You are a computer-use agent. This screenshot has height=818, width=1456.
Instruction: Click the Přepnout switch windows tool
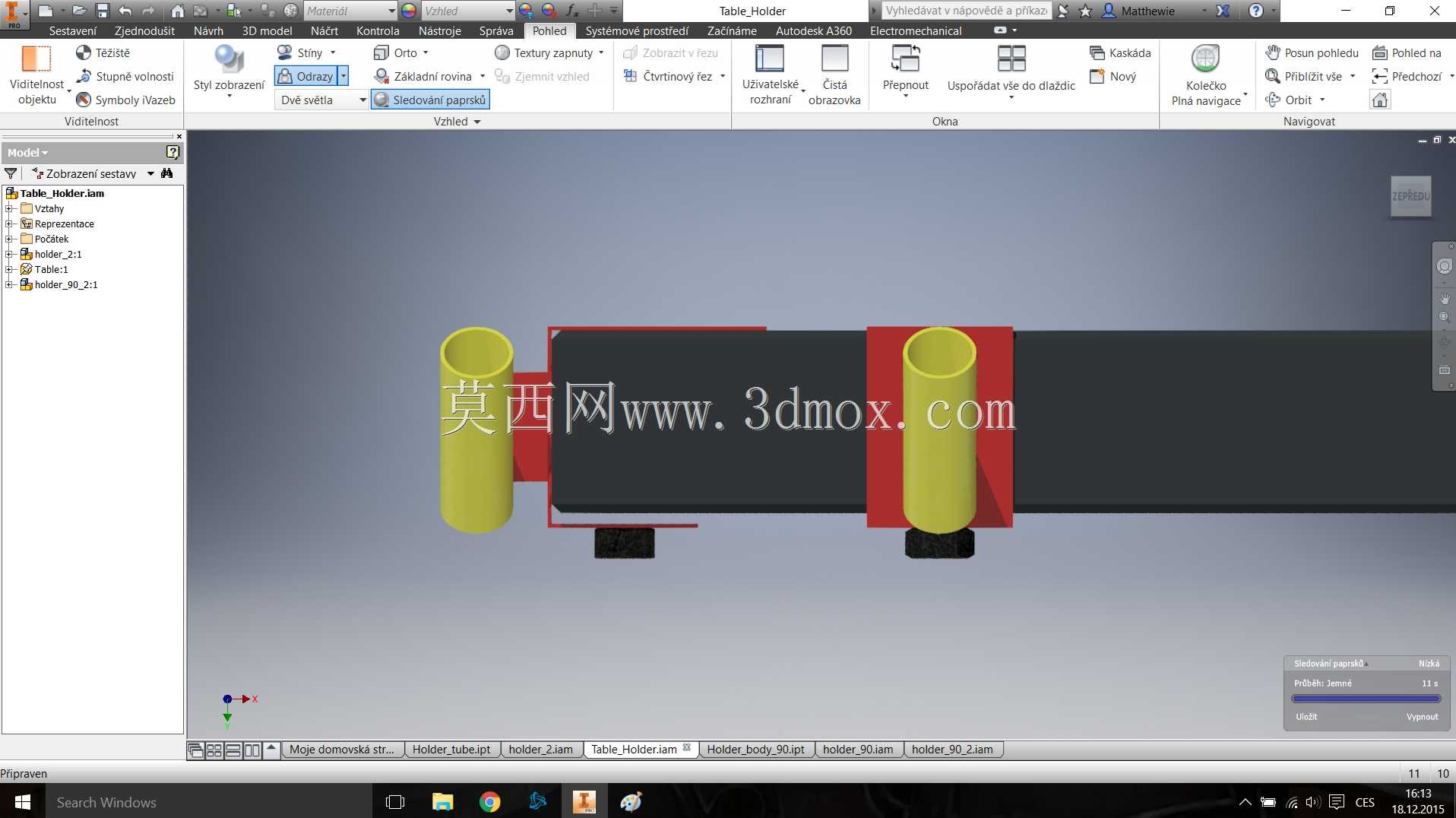pyautogui.click(x=906, y=71)
